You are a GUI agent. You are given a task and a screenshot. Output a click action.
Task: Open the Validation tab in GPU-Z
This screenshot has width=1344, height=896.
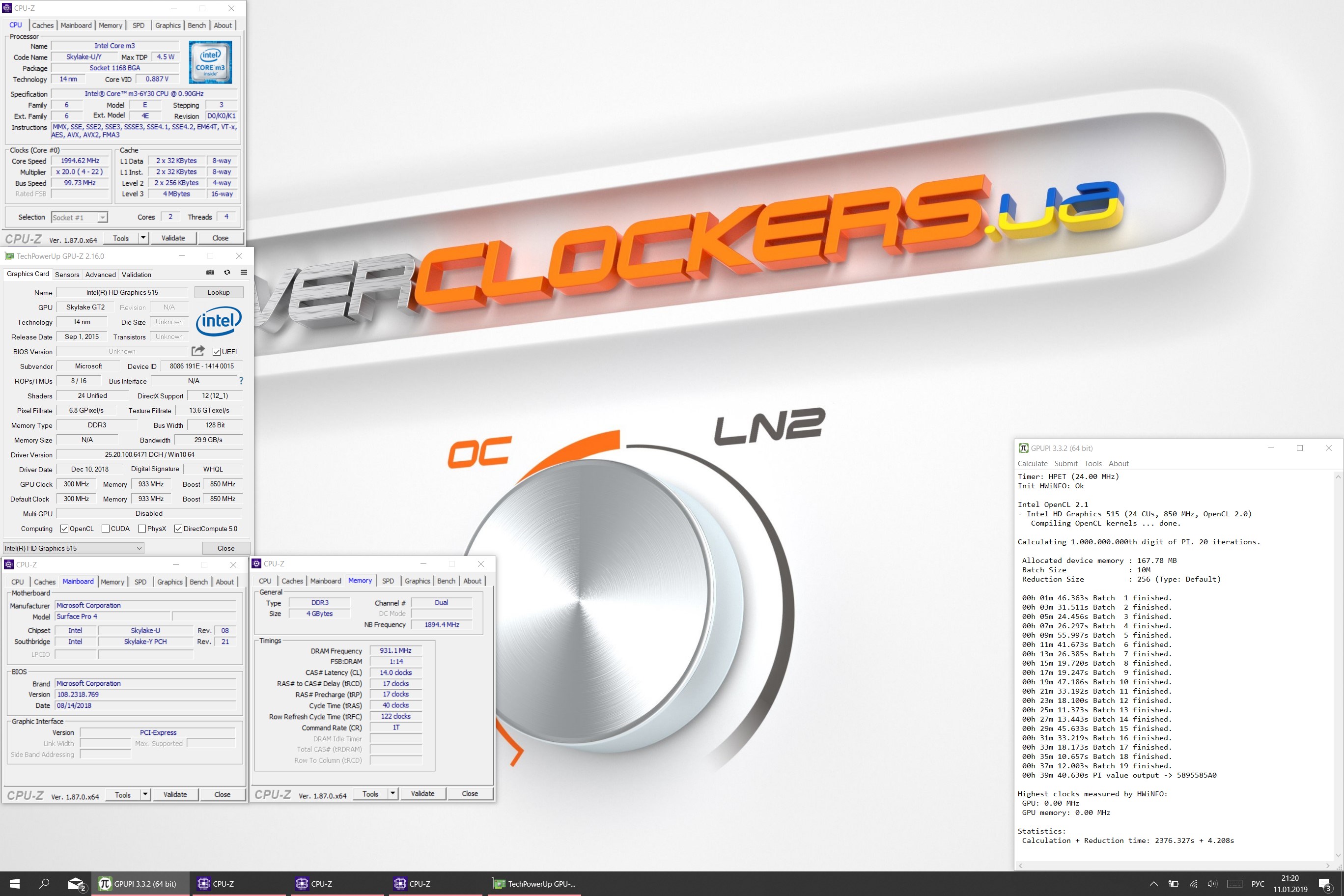[137, 274]
